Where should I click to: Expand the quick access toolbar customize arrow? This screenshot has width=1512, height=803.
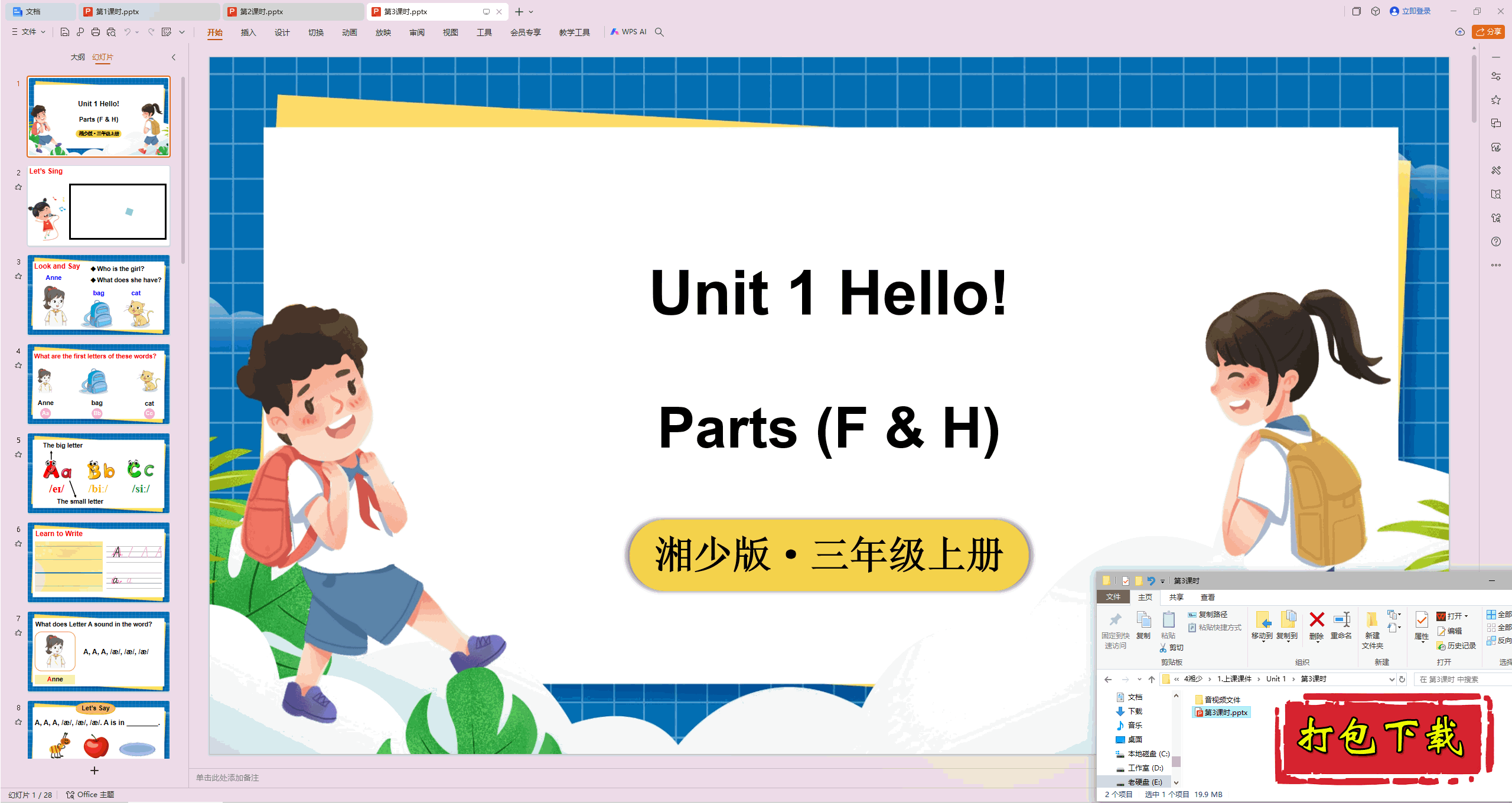[x=182, y=32]
